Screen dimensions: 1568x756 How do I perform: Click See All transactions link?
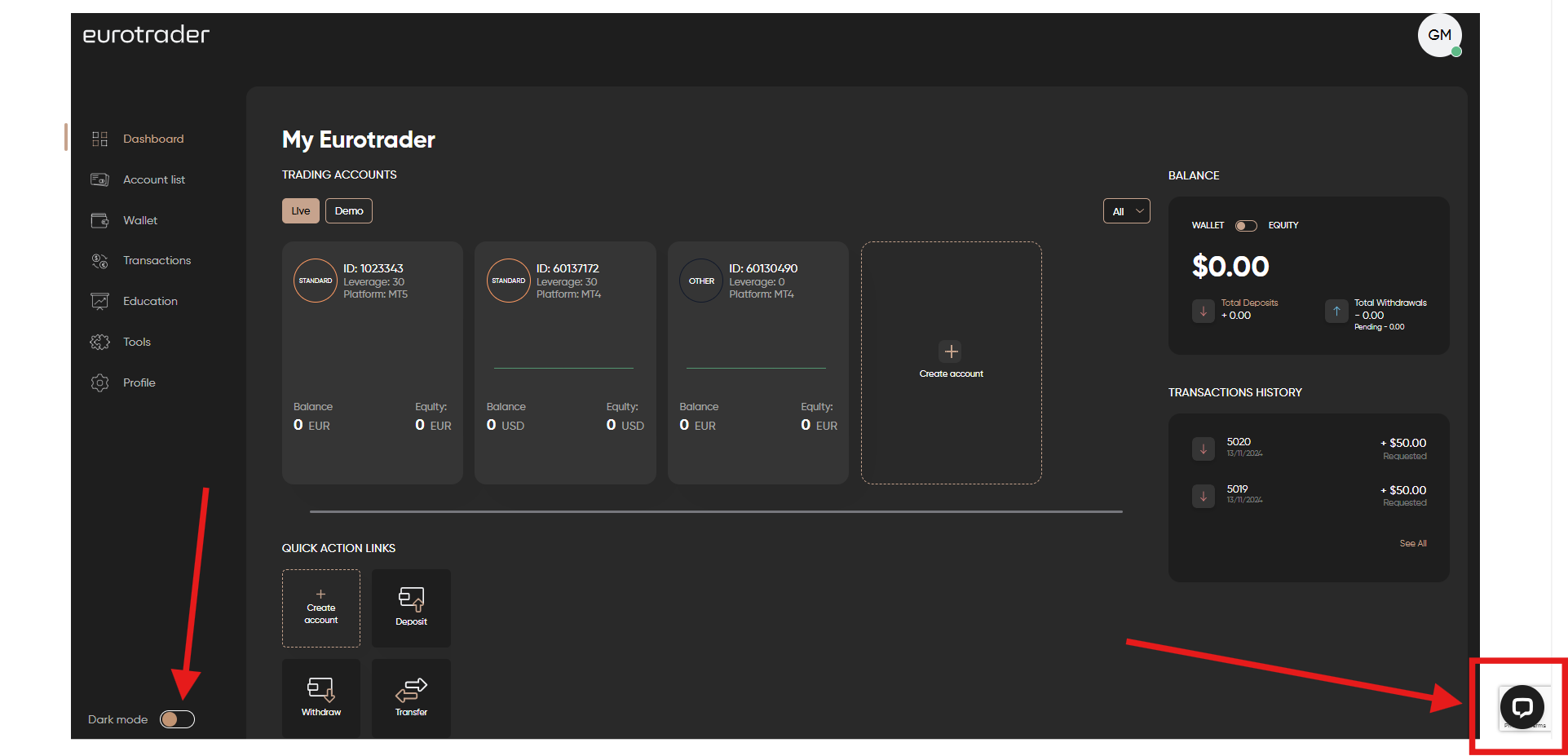(x=1413, y=543)
